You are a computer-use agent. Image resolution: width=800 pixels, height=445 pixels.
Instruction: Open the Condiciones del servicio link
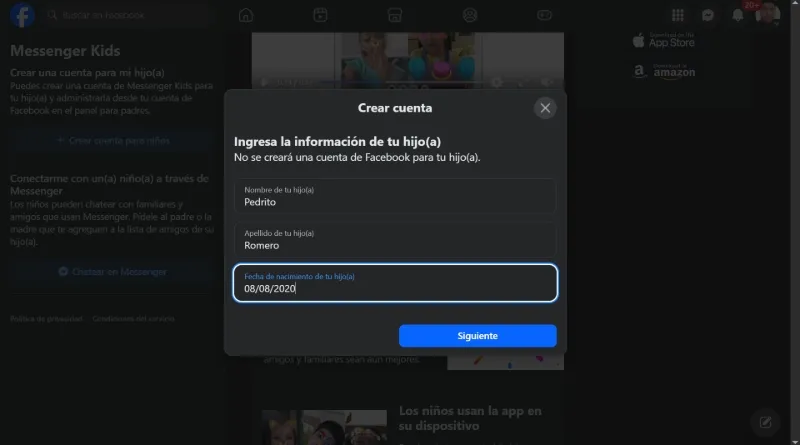[x=134, y=319]
